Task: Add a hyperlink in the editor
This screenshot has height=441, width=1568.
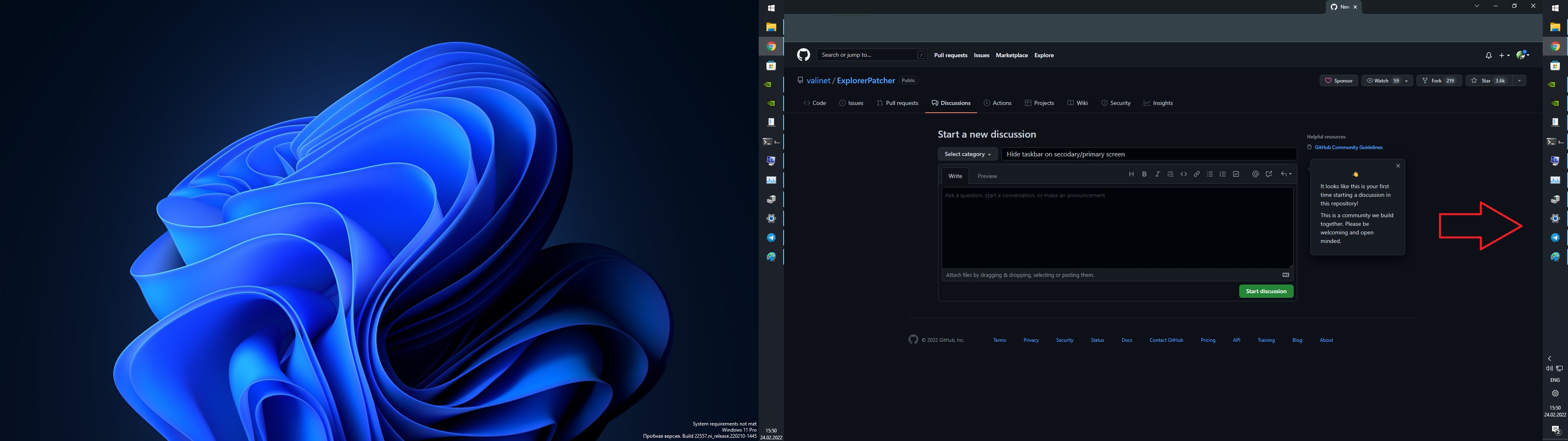Action: pyautogui.click(x=1197, y=174)
